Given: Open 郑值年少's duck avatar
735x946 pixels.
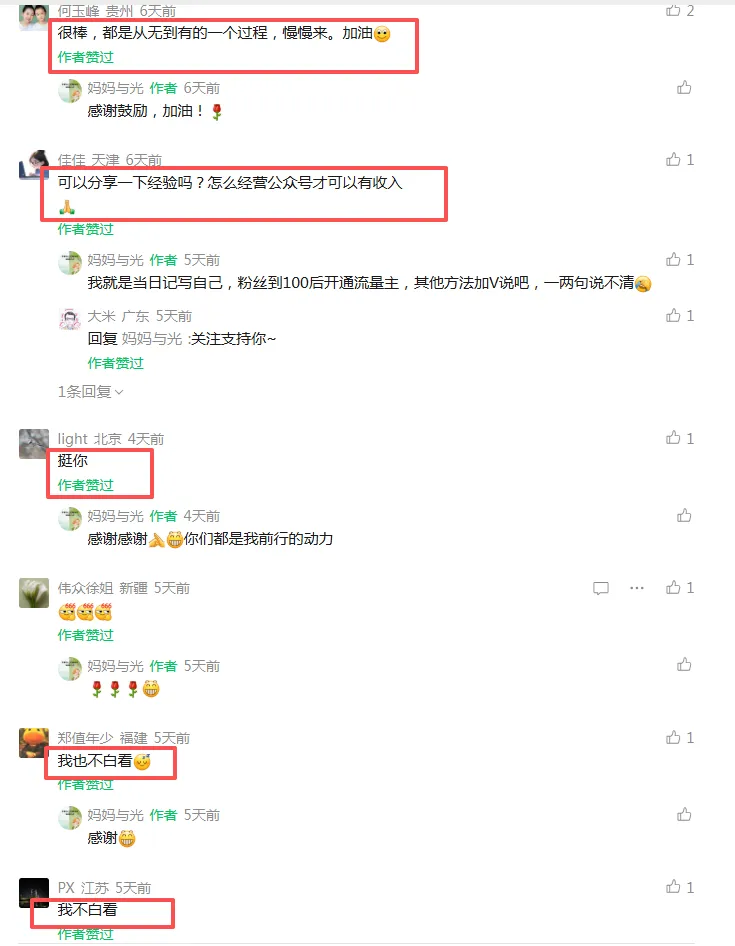Looking at the screenshot, I should tap(34, 743).
